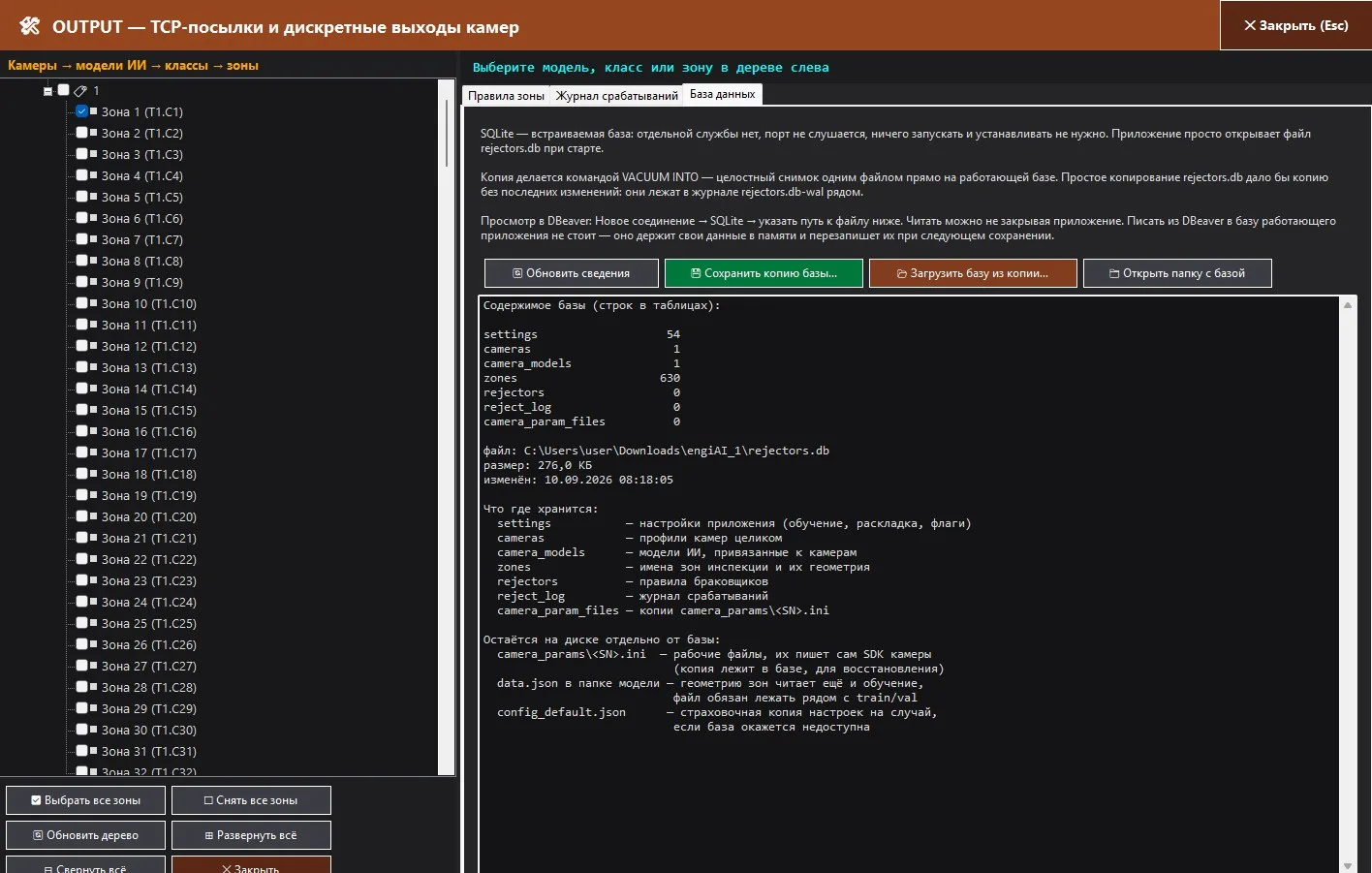Click the rejectors.db file path line
Screen dimensions: 1372x873
(x=656, y=451)
